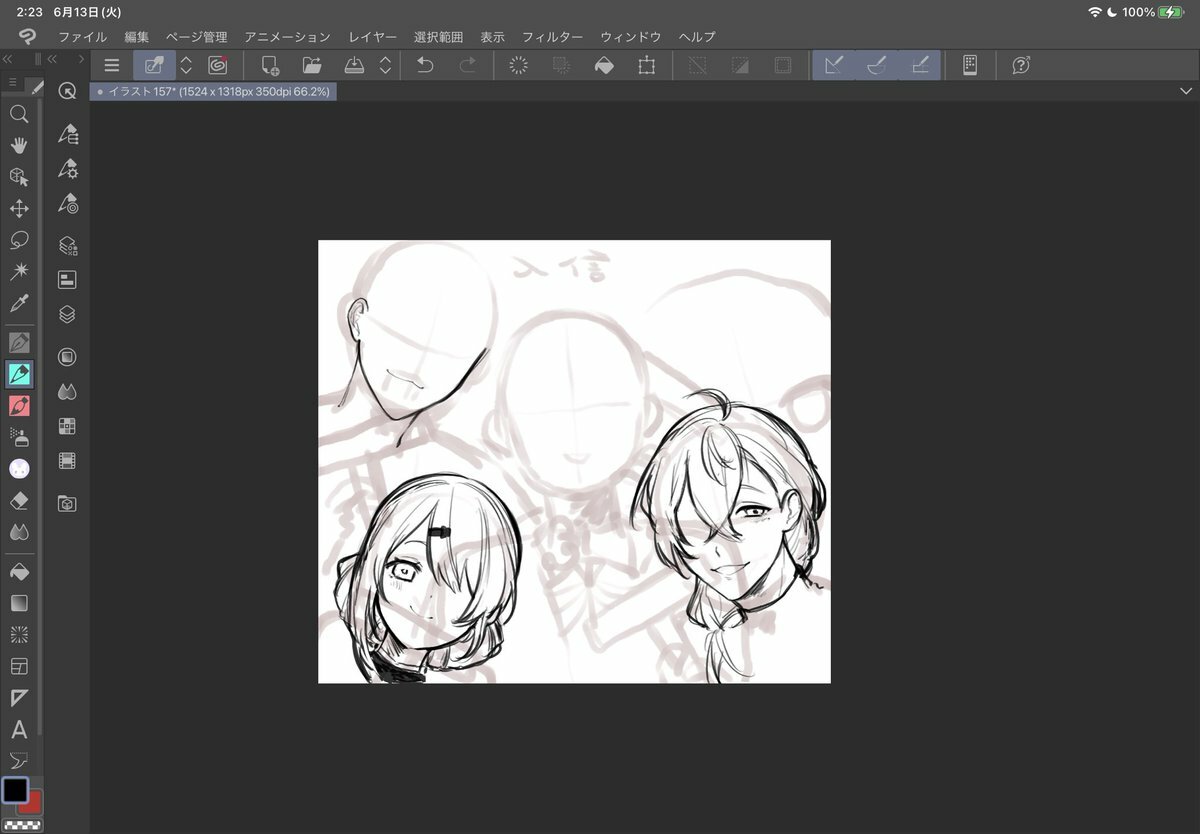Screen dimensions: 1200x834
Task: Select the Text tool
Action: pyautogui.click(x=19, y=729)
